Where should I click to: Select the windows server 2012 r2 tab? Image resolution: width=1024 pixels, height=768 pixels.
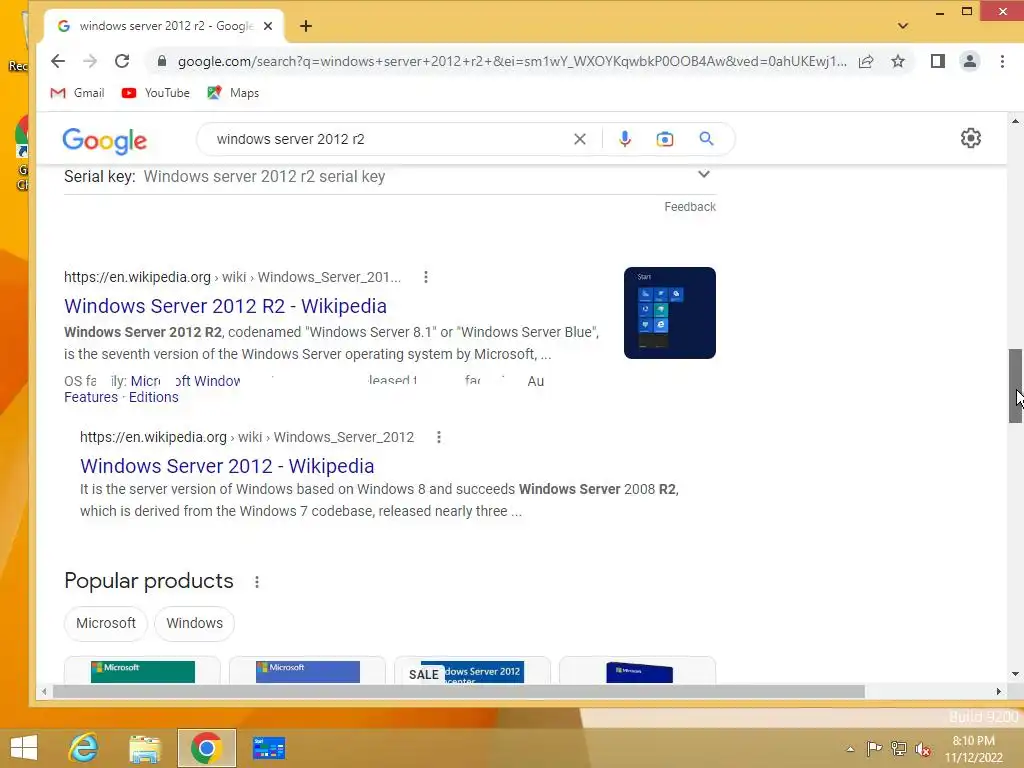pos(165,26)
